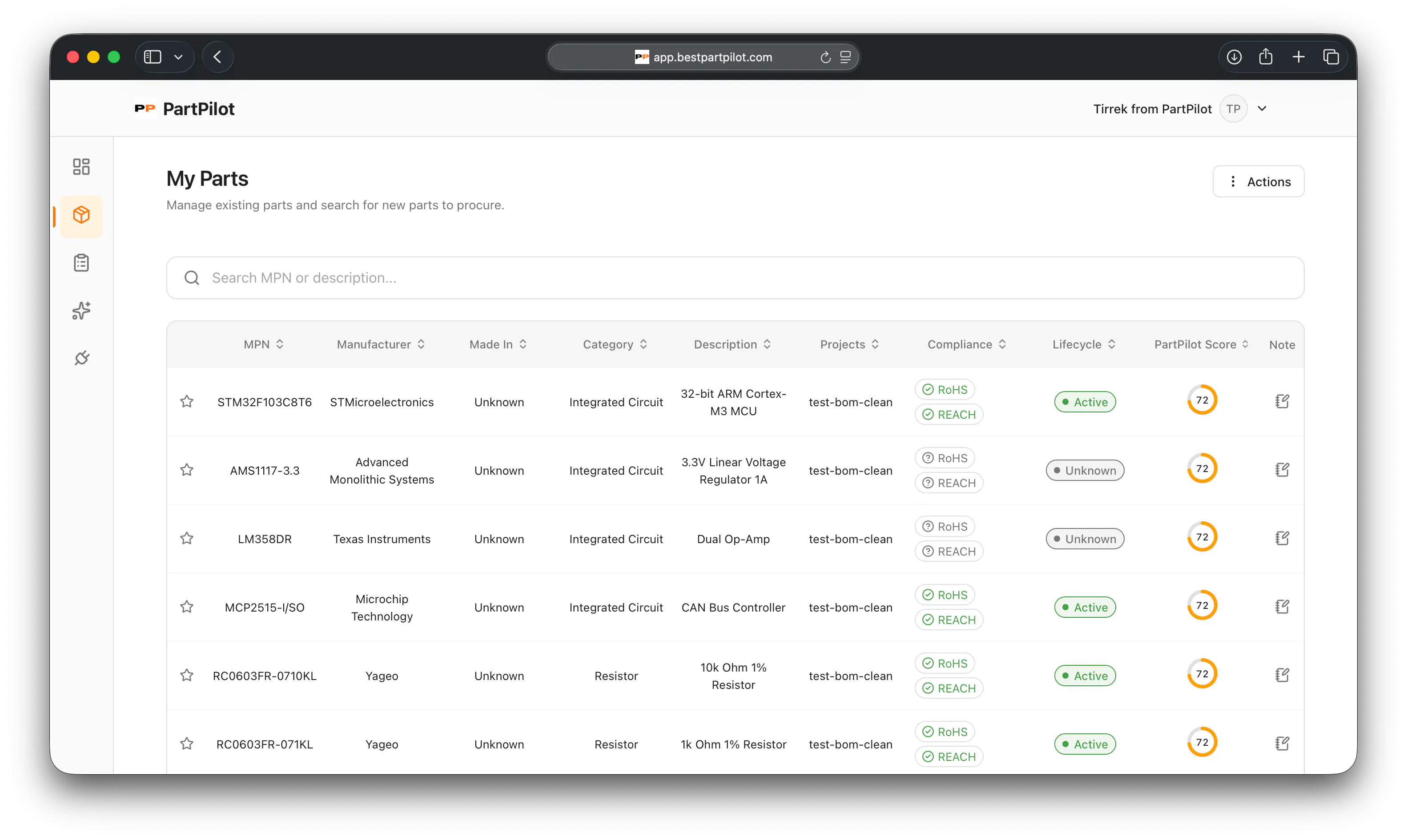Open the Actions menu button
This screenshot has height=840, width=1407.
(1258, 182)
